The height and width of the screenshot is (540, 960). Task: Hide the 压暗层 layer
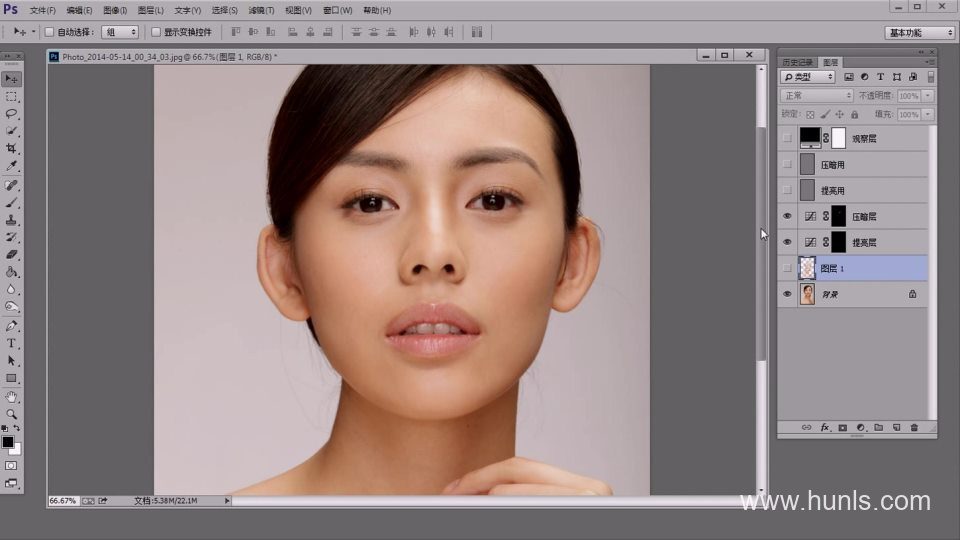pyautogui.click(x=787, y=216)
